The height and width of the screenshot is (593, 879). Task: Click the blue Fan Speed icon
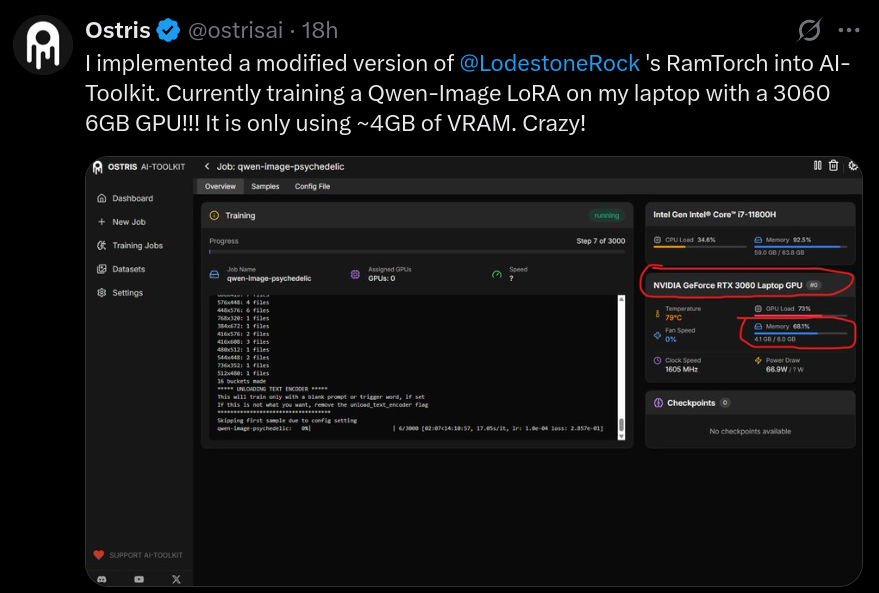[657, 335]
